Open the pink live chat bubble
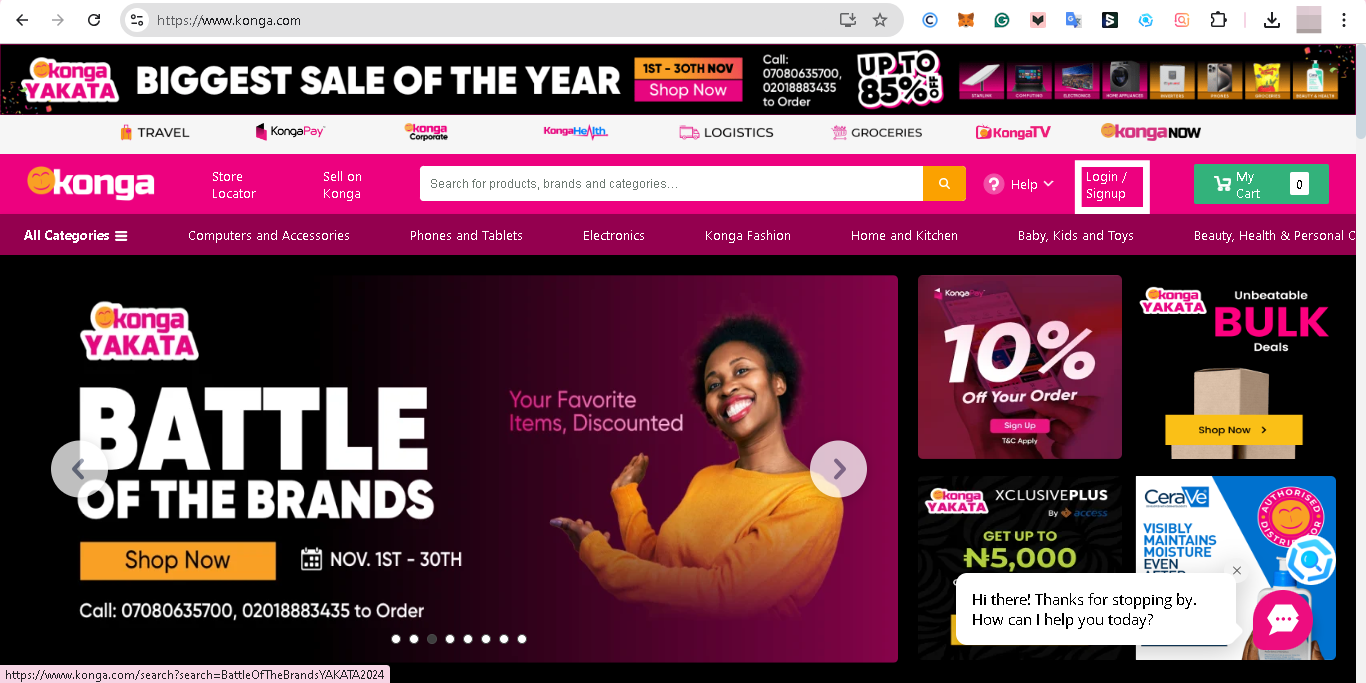 point(1282,620)
